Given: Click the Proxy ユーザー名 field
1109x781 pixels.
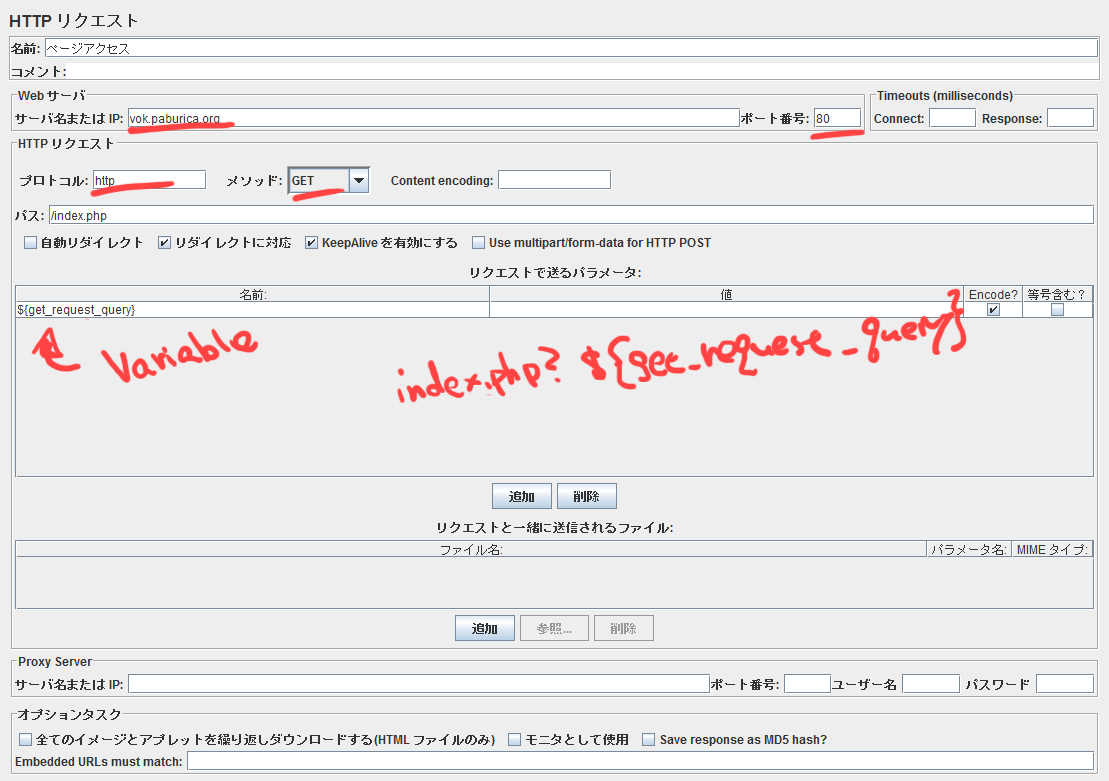Looking at the screenshot, I should 931,684.
